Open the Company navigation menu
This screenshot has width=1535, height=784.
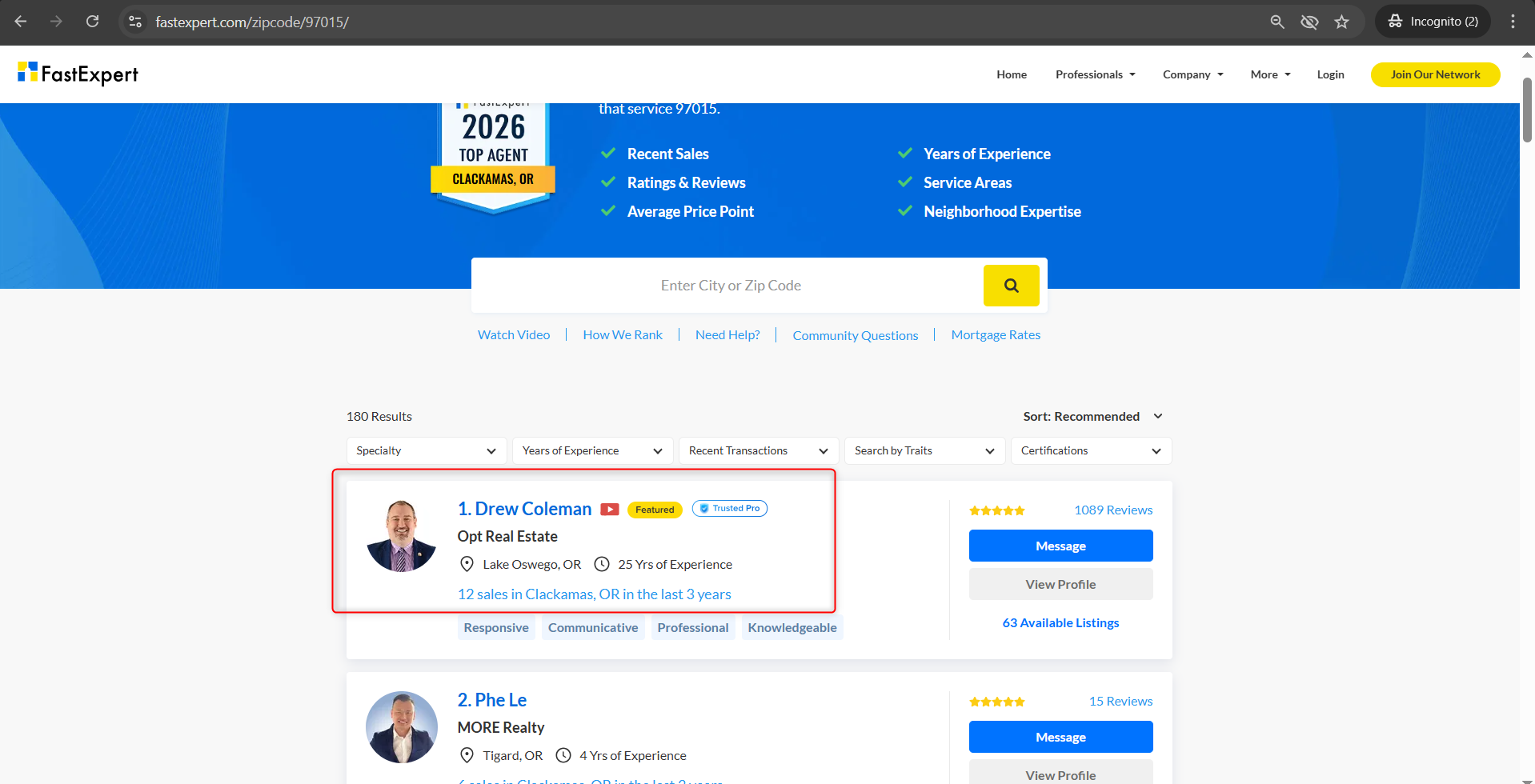point(1192,74)
